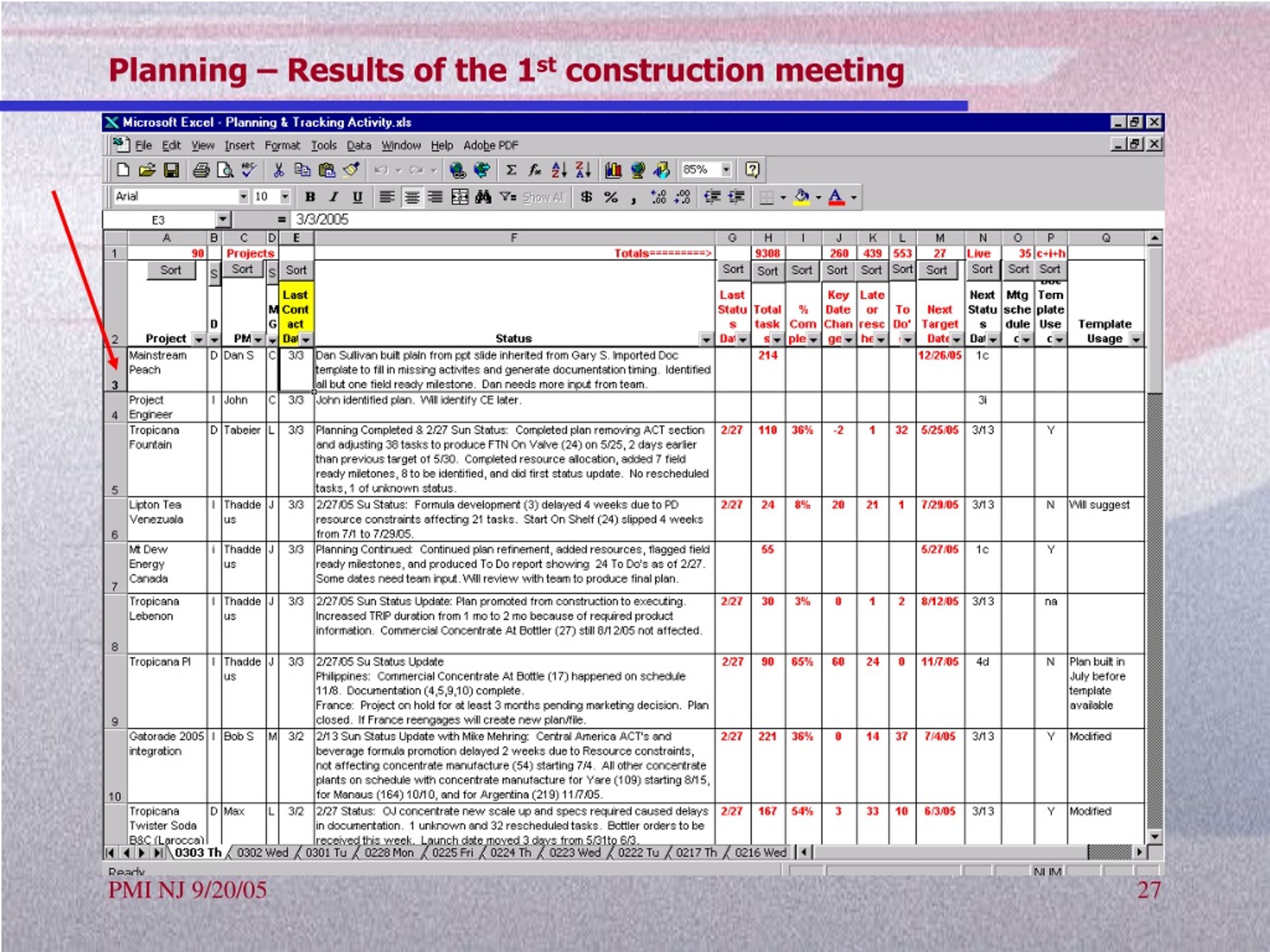Click the vertical scrollbar thumb

(x=1154, y=320)
